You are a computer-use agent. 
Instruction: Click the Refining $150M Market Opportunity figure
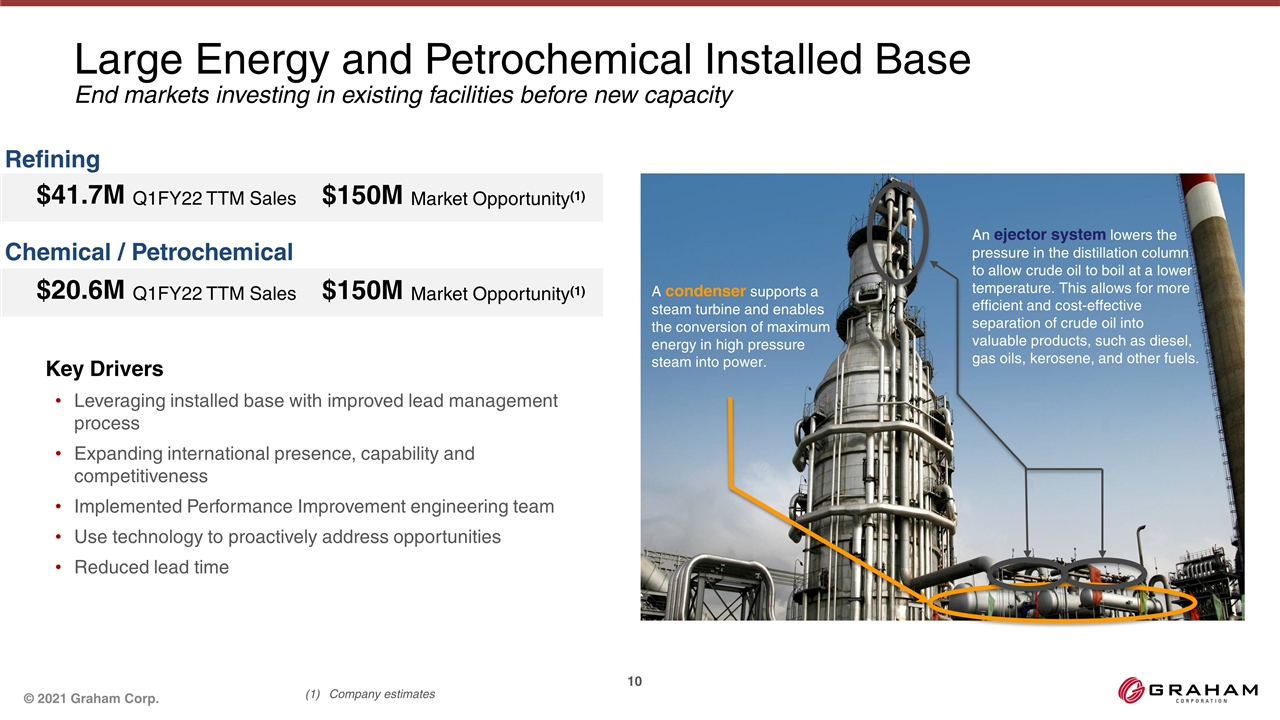(x=454, y=197)
